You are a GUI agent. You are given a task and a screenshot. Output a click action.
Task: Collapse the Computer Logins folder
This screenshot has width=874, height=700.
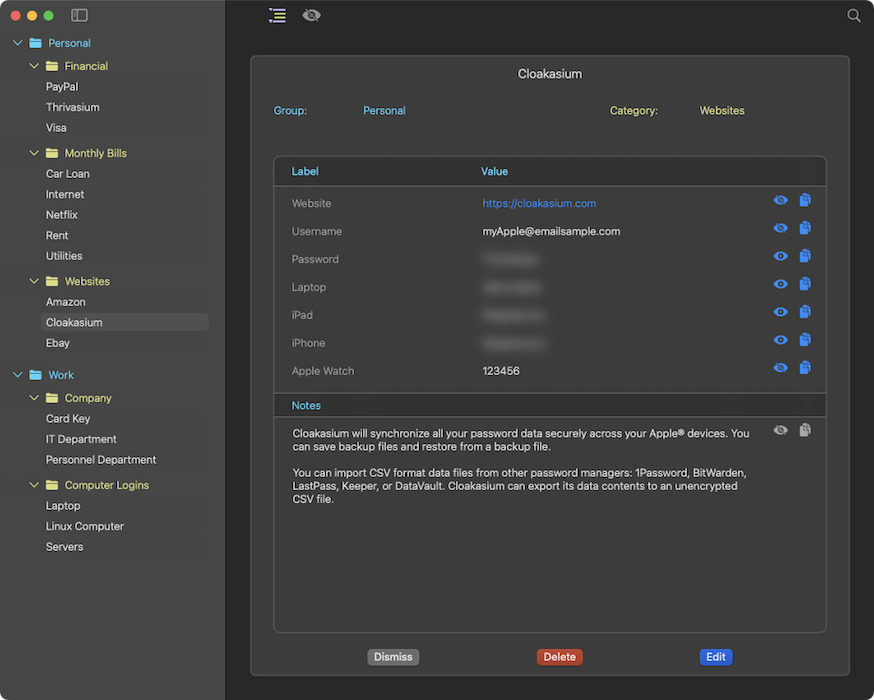[33, 485]
